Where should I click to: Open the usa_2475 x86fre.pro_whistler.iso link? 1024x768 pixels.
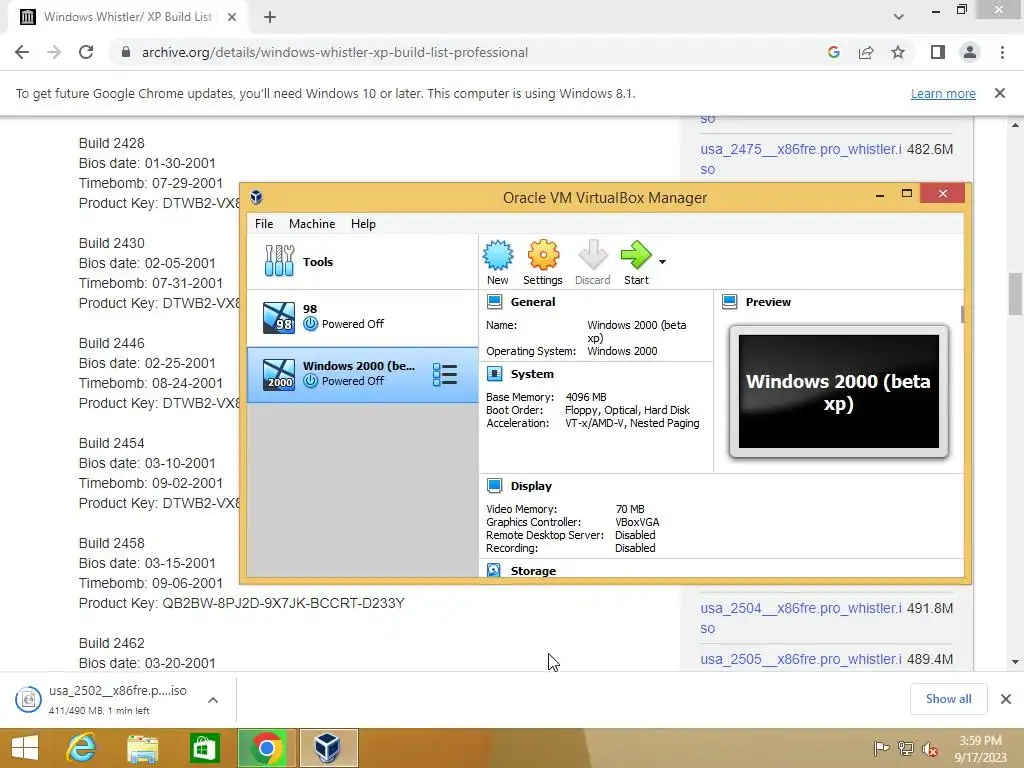(801, 159)
